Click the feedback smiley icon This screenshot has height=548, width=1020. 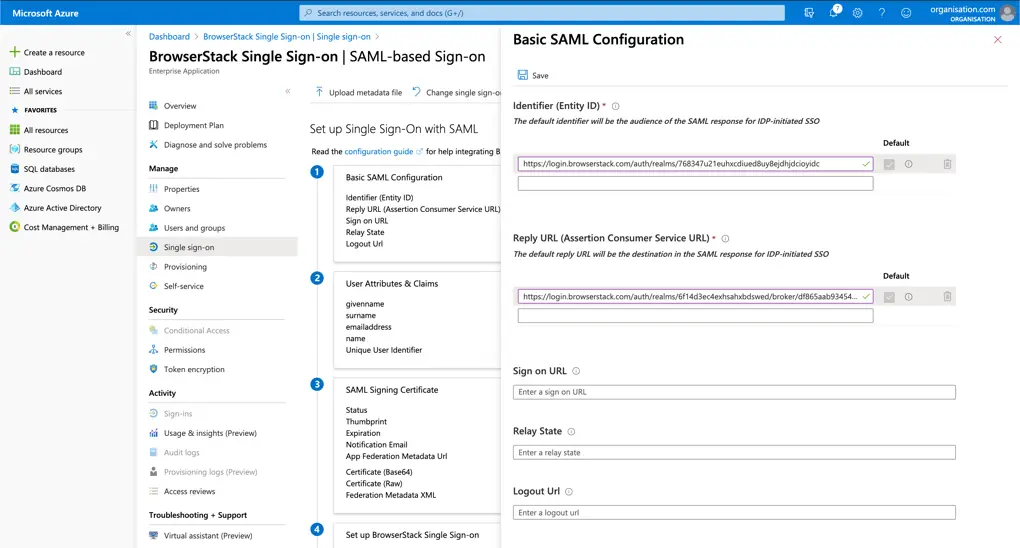point(906,13)
